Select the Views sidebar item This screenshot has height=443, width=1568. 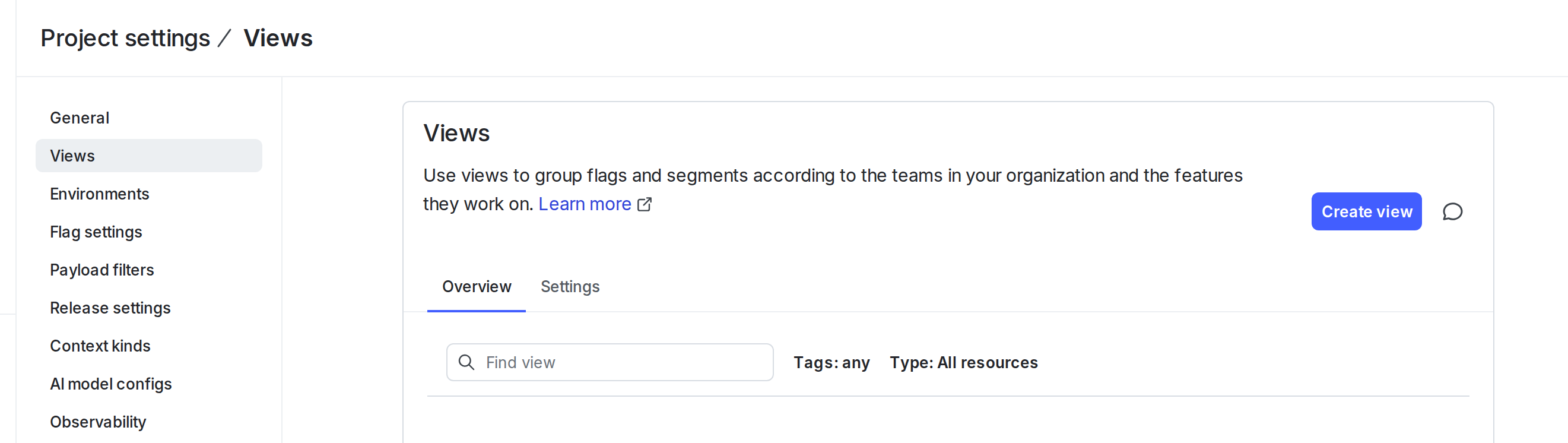[x=72, y=156]
